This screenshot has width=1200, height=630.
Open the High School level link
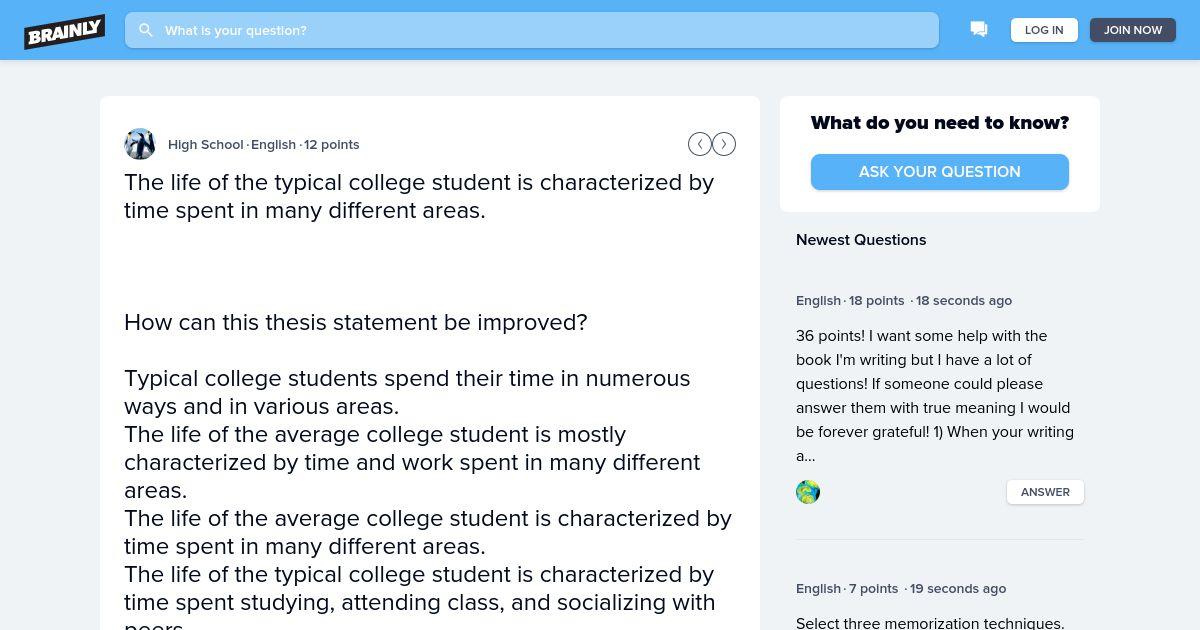206,144
